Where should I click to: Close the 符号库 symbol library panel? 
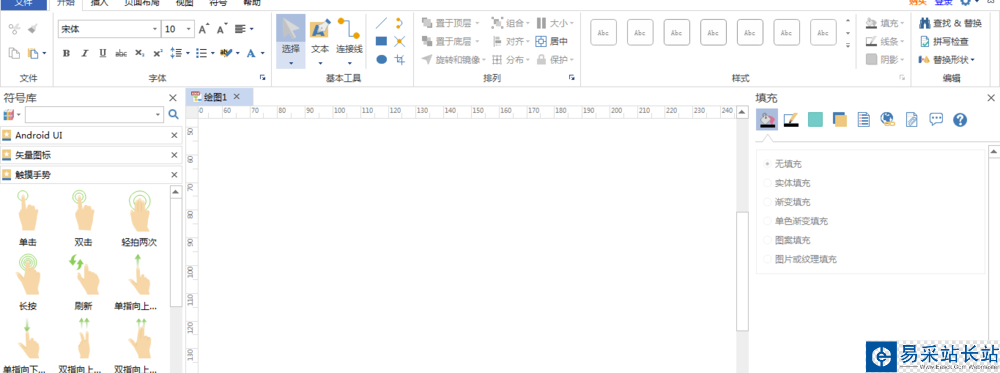(173, 98)
